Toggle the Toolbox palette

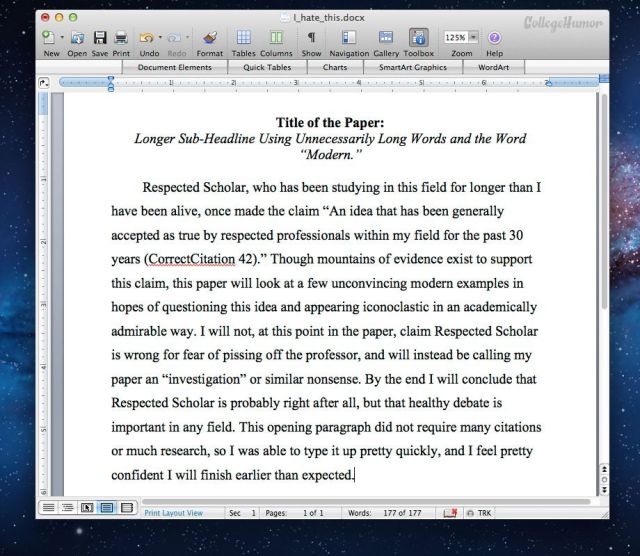(x=419, y=38)
